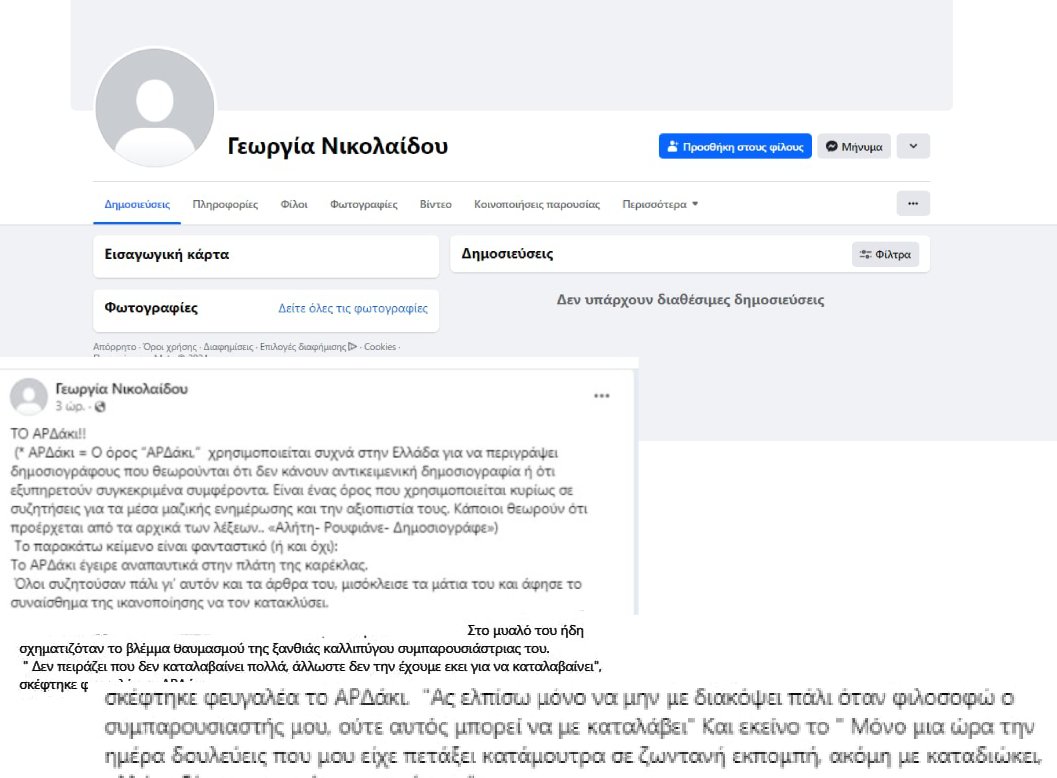Click the Cookies footer link
The width and height of the screenshot is (1057, 778).
coord(380,347)
